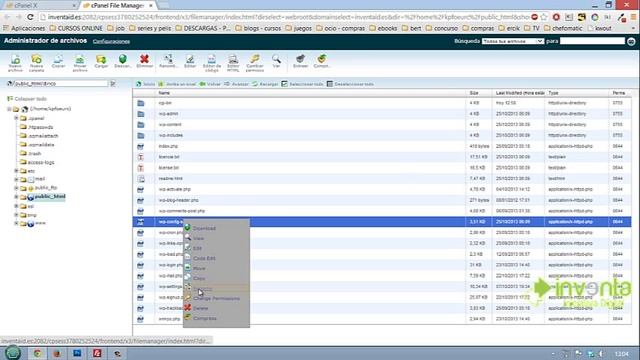The width and height of the screenshot is (640, 360).
Task: Click Deseleccionar todo checkbox button
Action: 350,84
